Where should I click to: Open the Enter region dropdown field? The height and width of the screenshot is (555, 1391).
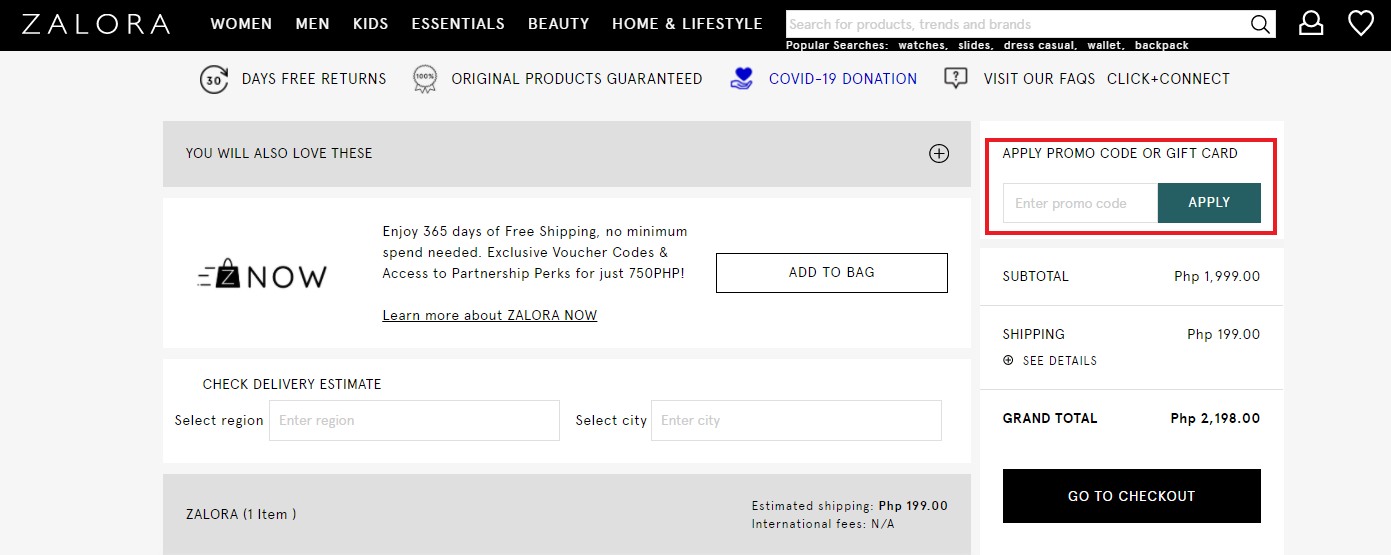click(x=414, y=421)
